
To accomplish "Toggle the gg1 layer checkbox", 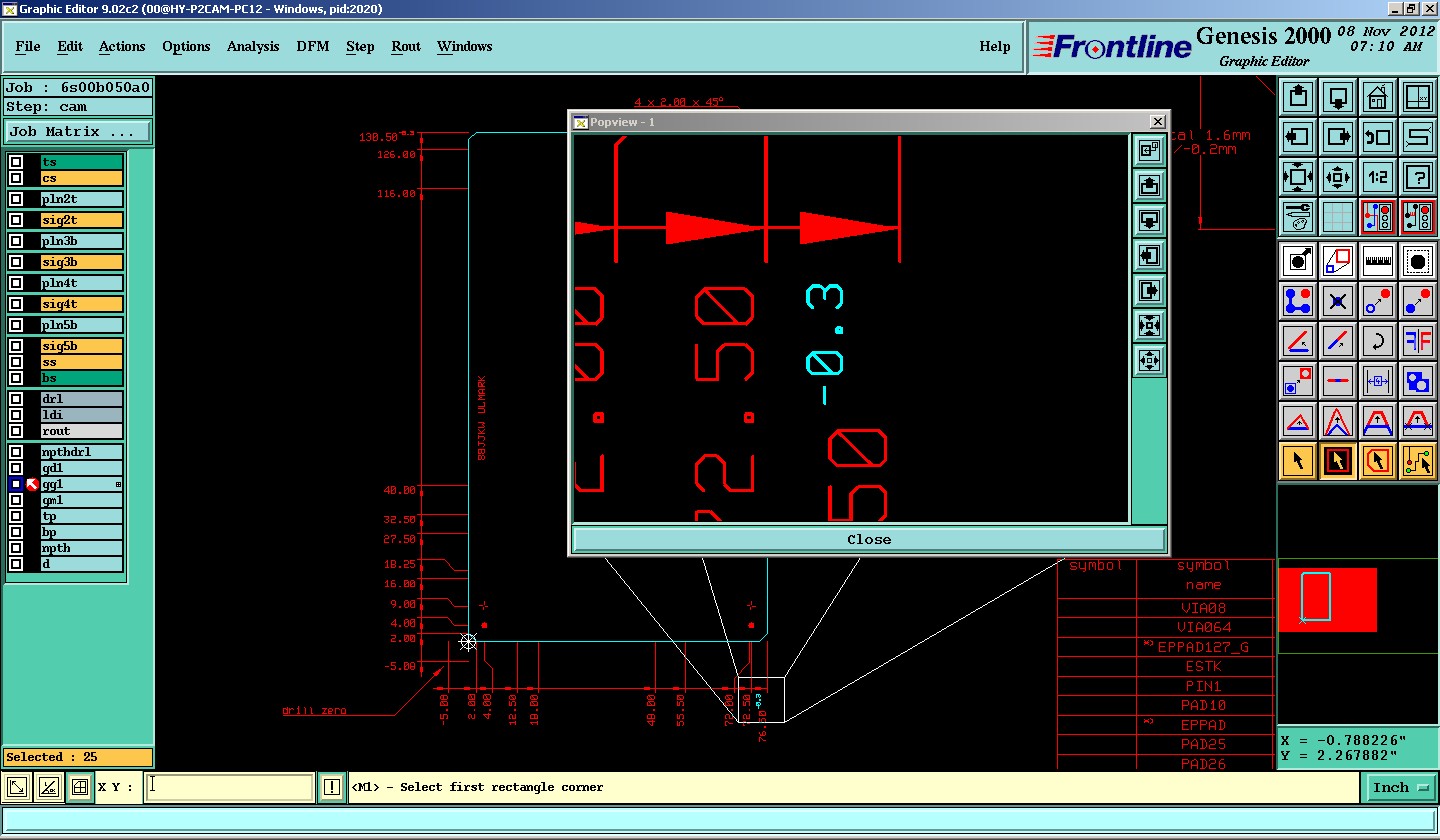I will (16, 484).
